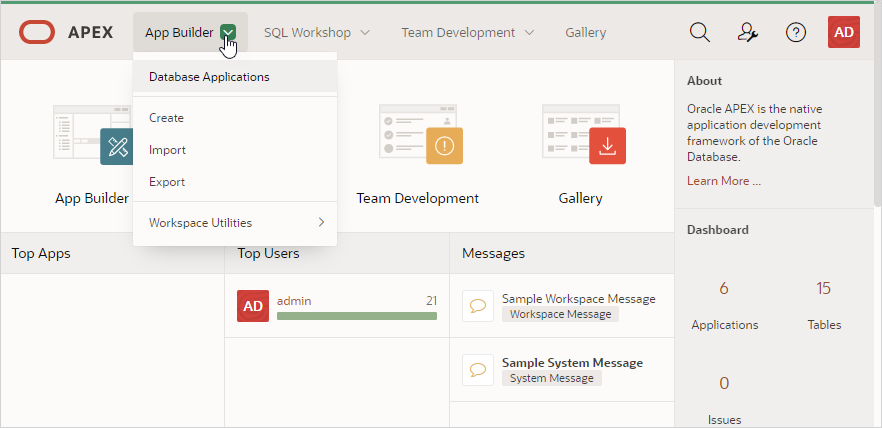Click the Dashboard heading

pyautogui.click(x=718, y=229)
